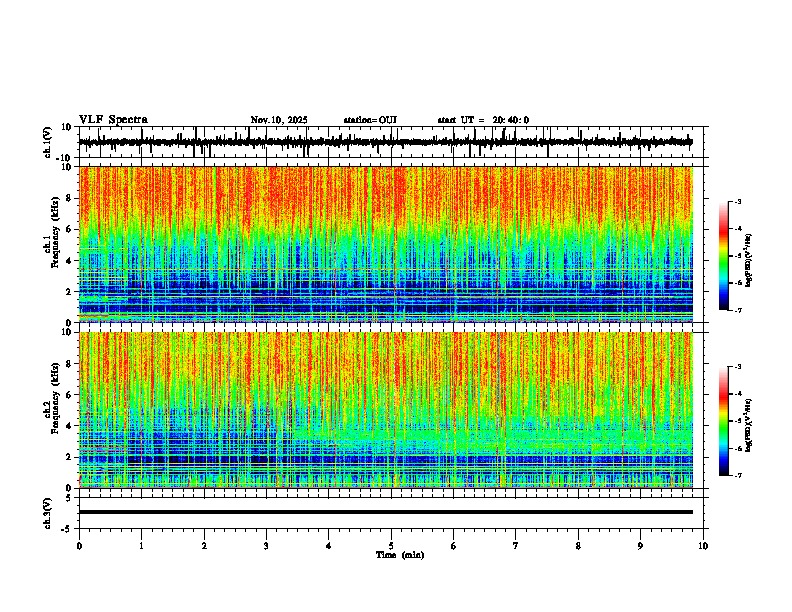Click the 'ch.1(V)' waveform axis label
Image resolution: width=792 pixels, height=612 pixels.
(48, 142)
